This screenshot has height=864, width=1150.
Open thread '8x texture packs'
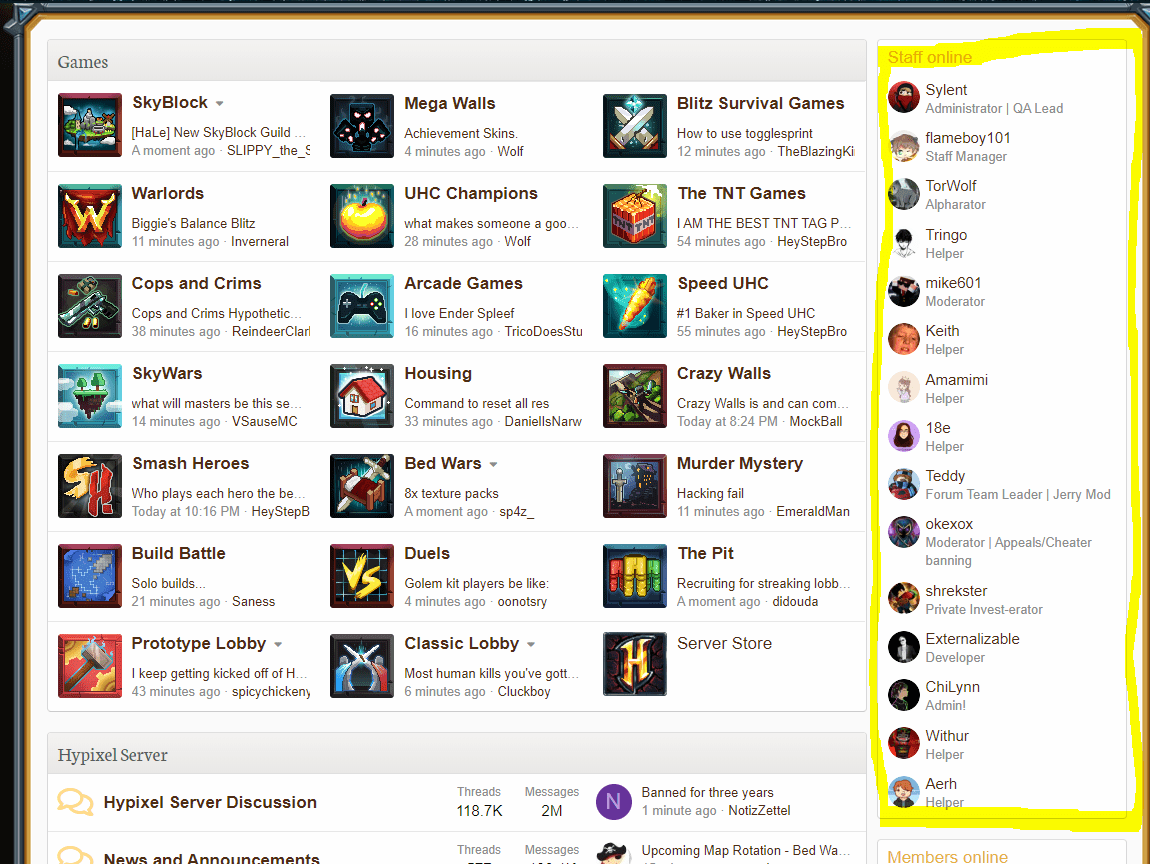pyautogui.click(x=451, y=494)
